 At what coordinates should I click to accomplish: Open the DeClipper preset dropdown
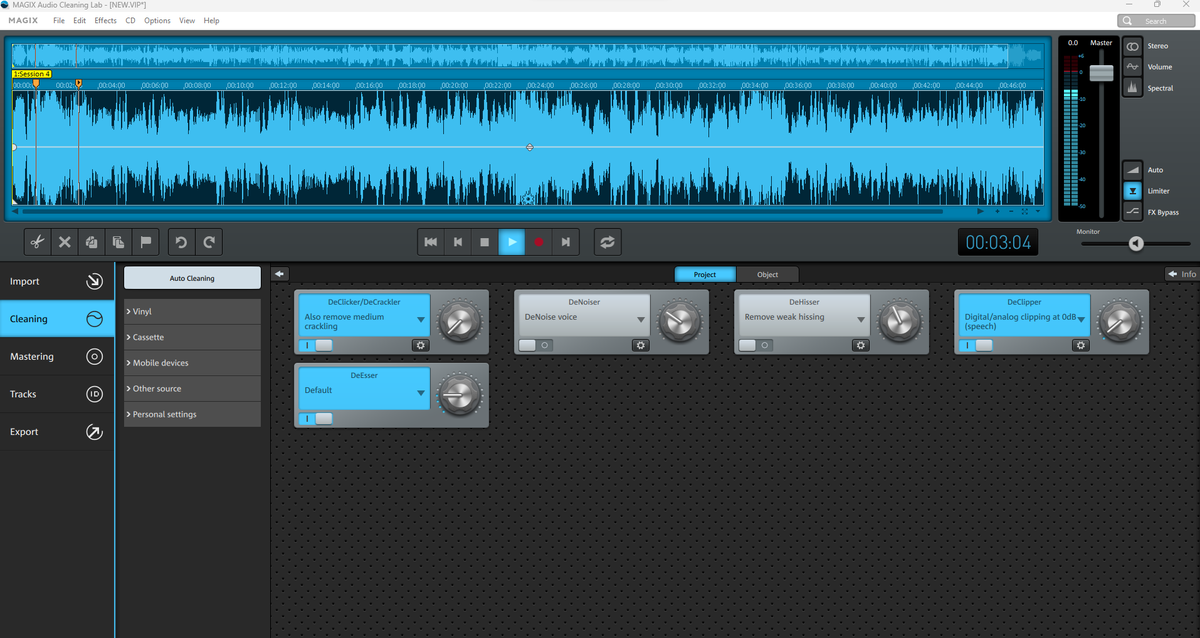click(1081, 321)
